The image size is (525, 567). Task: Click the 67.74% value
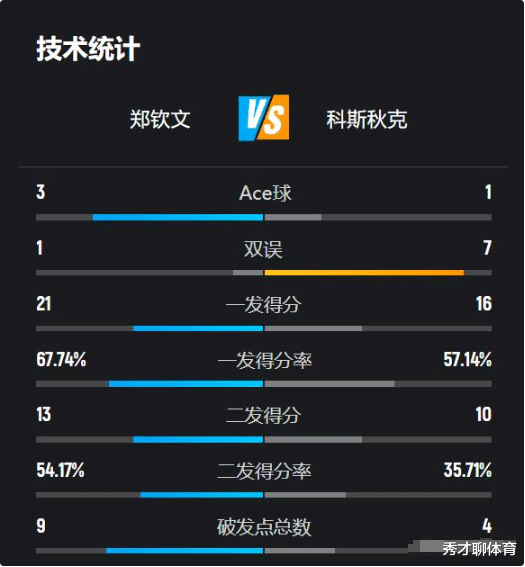[x=61, y=359]
